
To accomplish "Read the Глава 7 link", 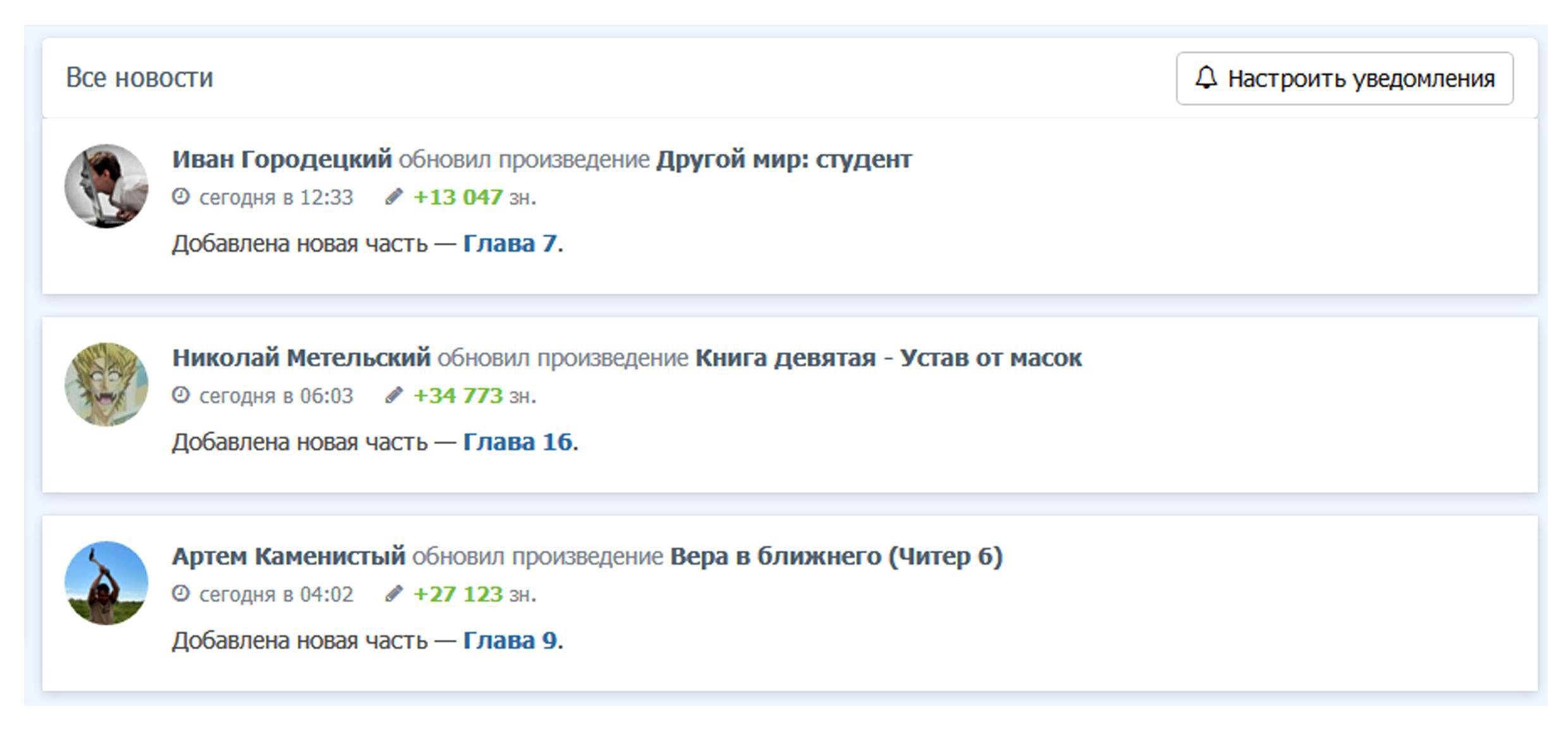I will pos(510,244).
